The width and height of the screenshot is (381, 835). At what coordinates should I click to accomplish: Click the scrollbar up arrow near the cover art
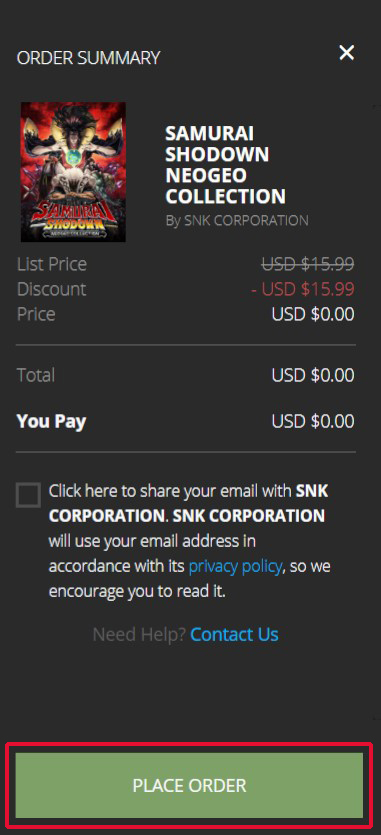click(373, 106)
